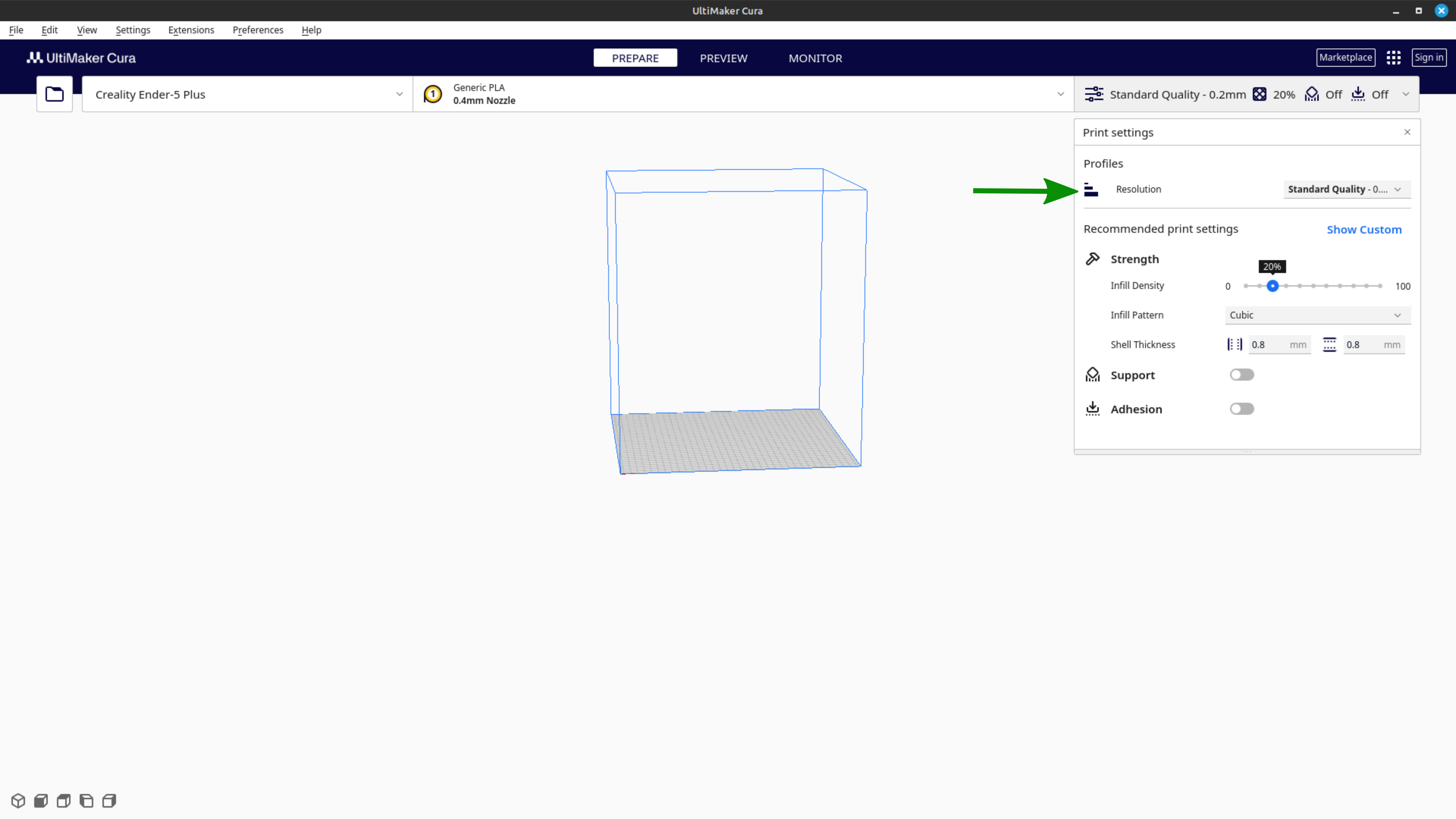
Task: Open the Standard Quality resolution dropdown
Action: 1347,189
